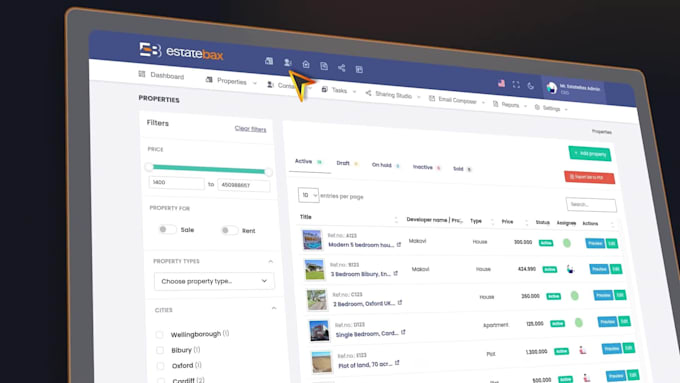Click the minimum price slider handle
Image resolution: width=680 pixels, height=383 pixels.
(149, 167)
